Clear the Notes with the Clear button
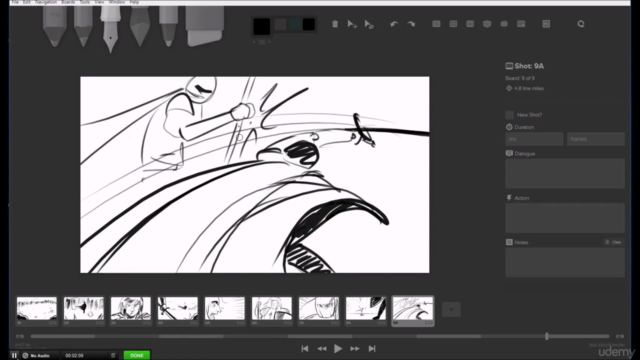Screen dimensions: 640x360 click(x=613, y=242)
